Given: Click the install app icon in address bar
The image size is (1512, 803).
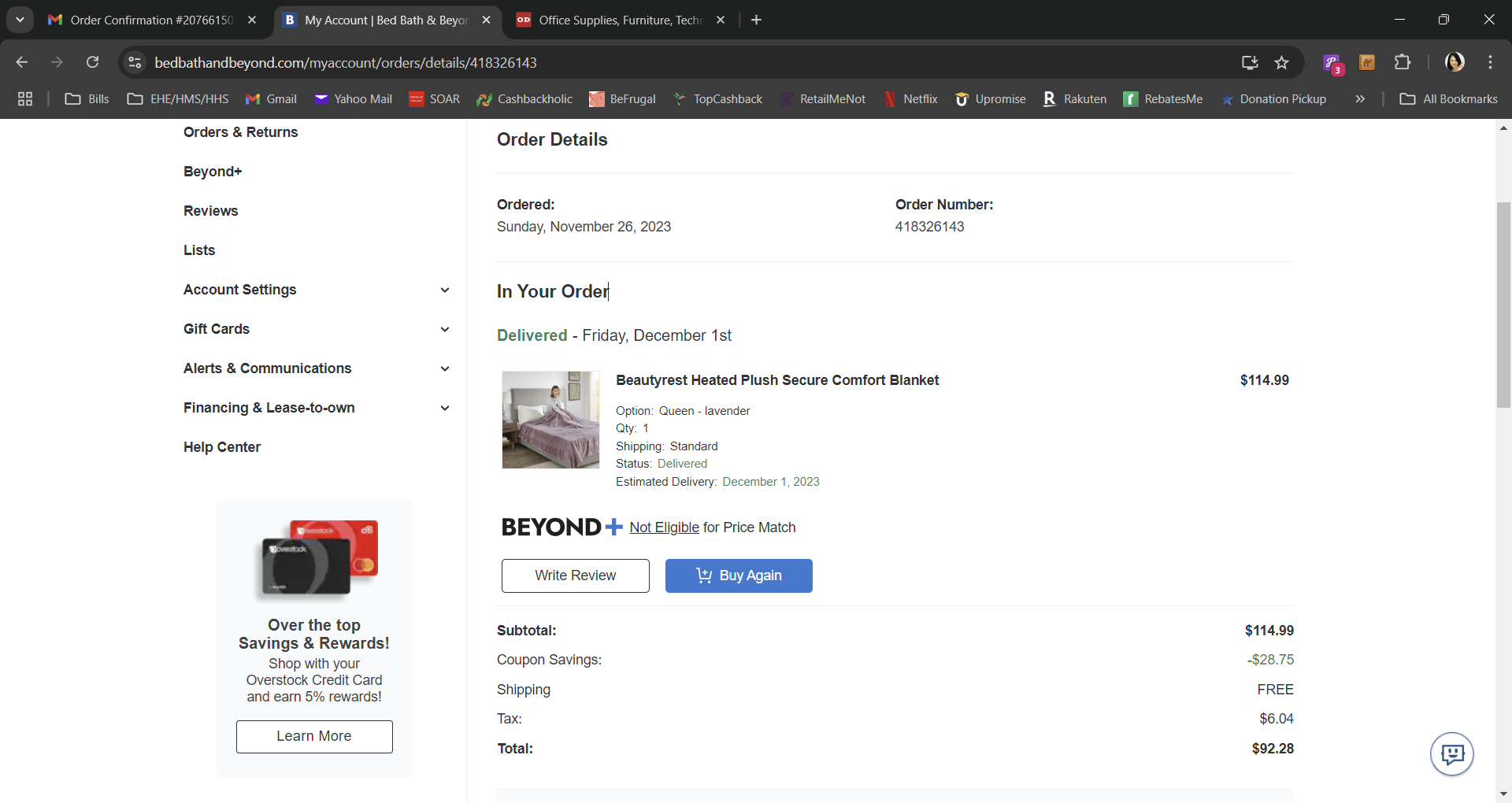Looking at the screenshot, I should coord(1250,62).
